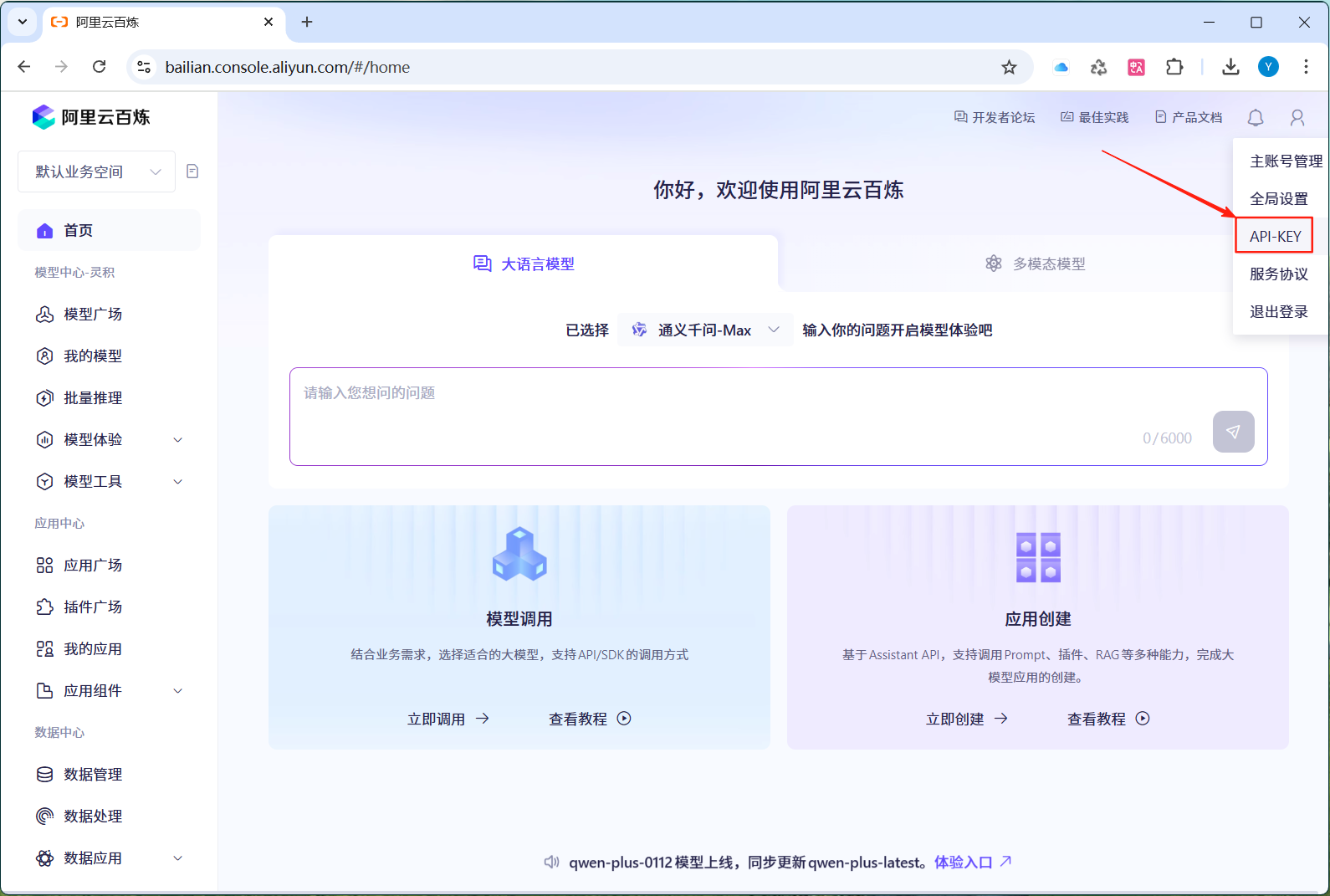Image resolution: width=1330 pixels, height=896 pixels.
Task: Click the 应用广场 grid icon
Action: (x=45, y=566)
